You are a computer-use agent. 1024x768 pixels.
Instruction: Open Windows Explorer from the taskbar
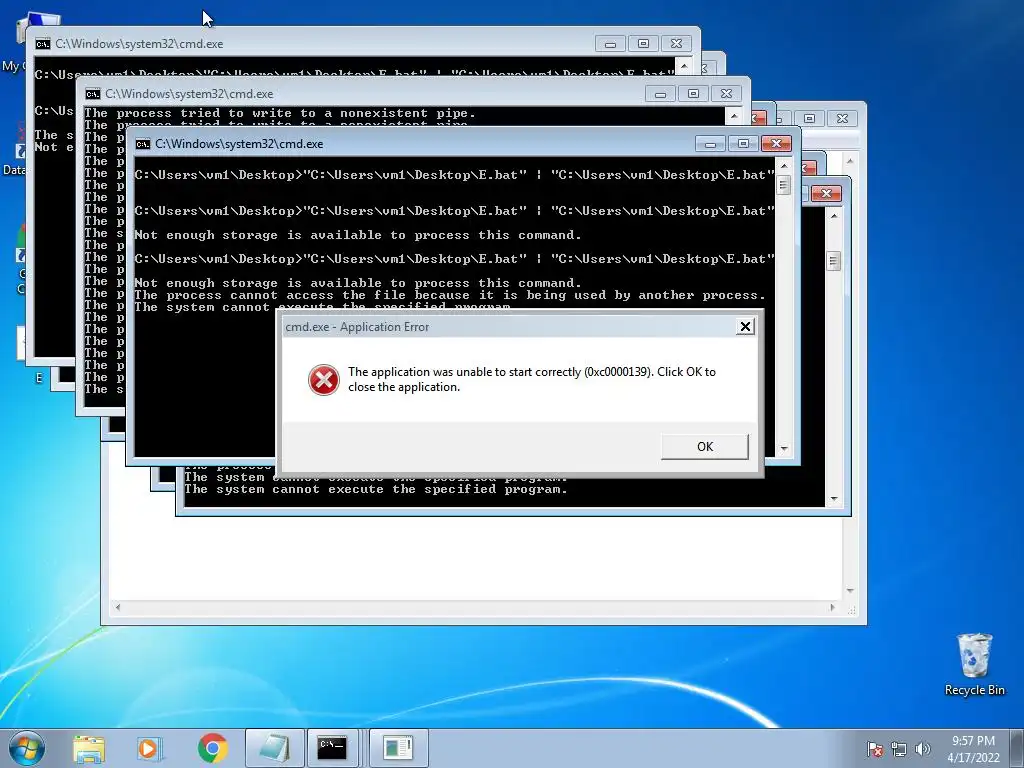pyautogui.click(x=89, y=748)
